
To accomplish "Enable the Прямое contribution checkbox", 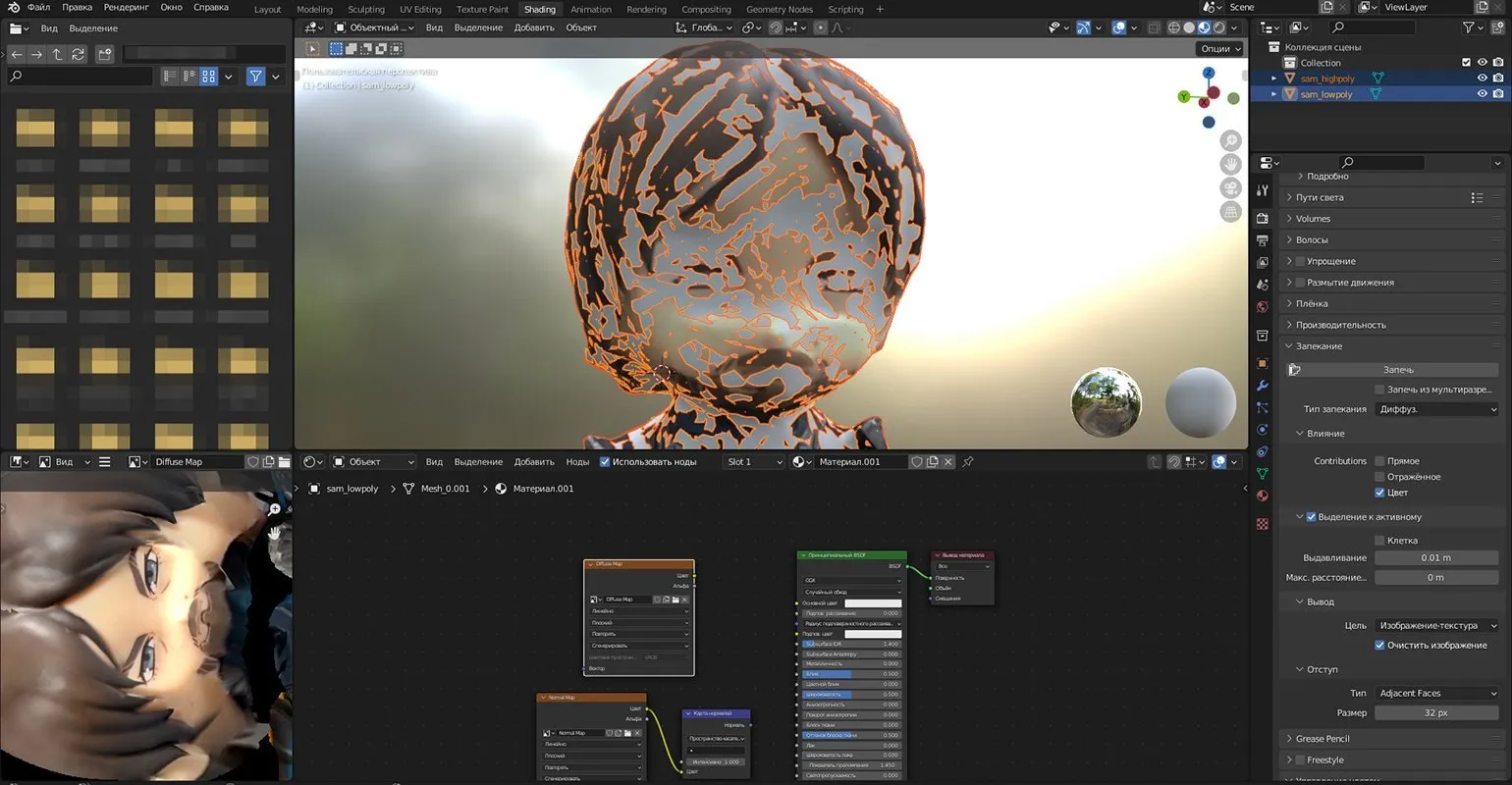I will pyautogui.click(x=1379, y=461).
